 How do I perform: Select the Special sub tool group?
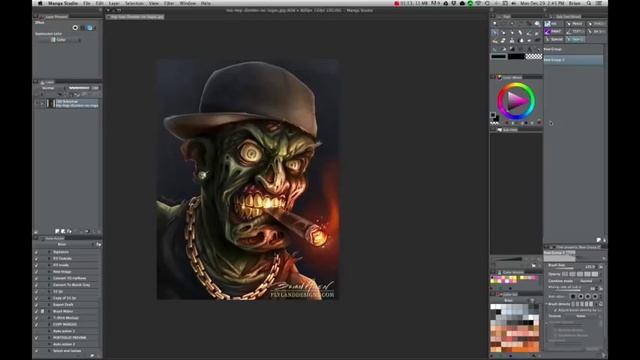553,39
